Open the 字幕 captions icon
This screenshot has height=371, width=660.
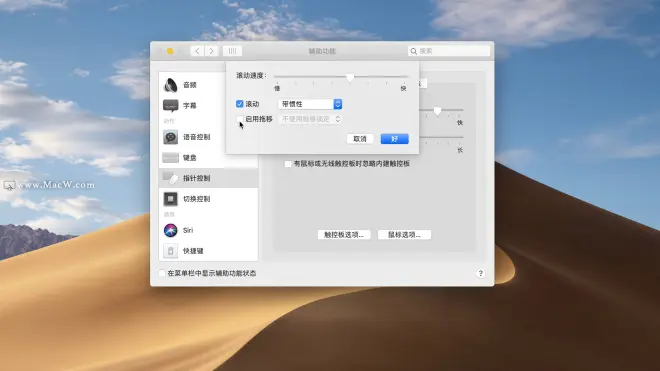170,105
